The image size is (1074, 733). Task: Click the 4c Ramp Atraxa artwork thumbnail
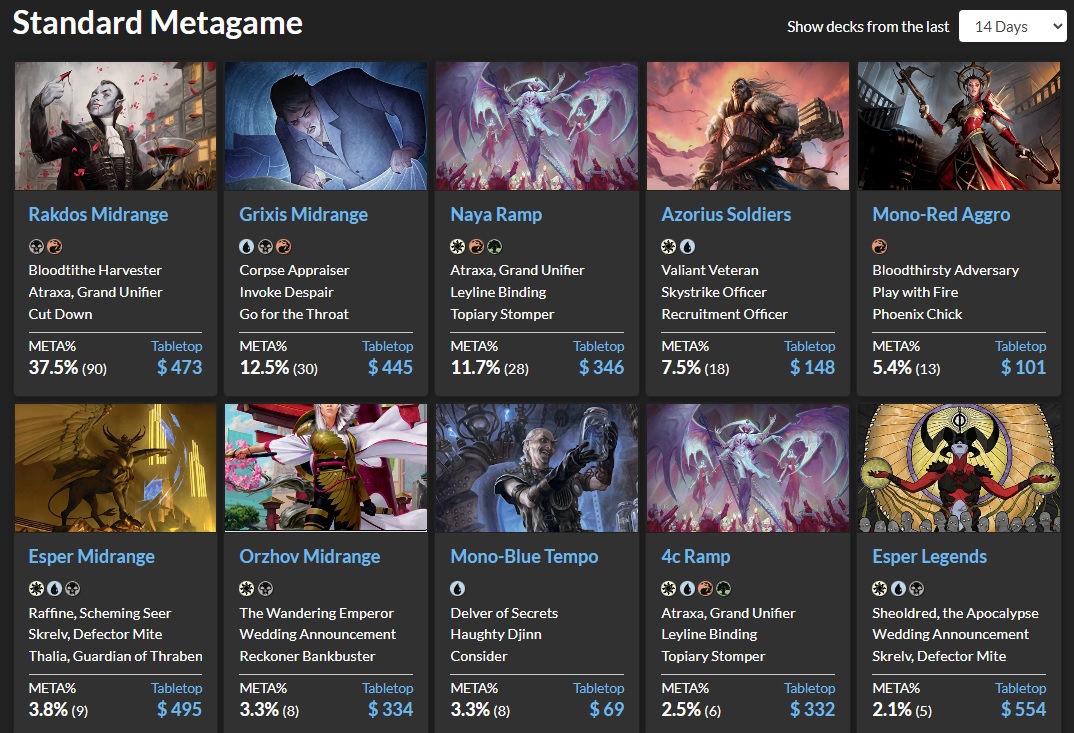748,468
